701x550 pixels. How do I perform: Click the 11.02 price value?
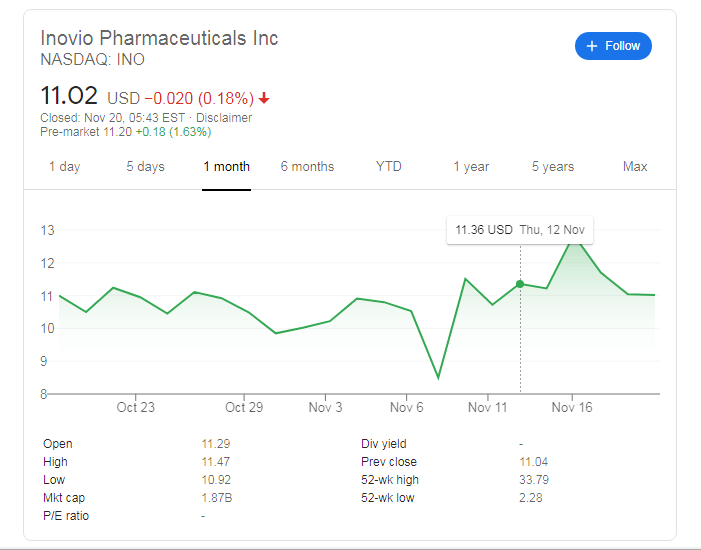click(69, 96)
